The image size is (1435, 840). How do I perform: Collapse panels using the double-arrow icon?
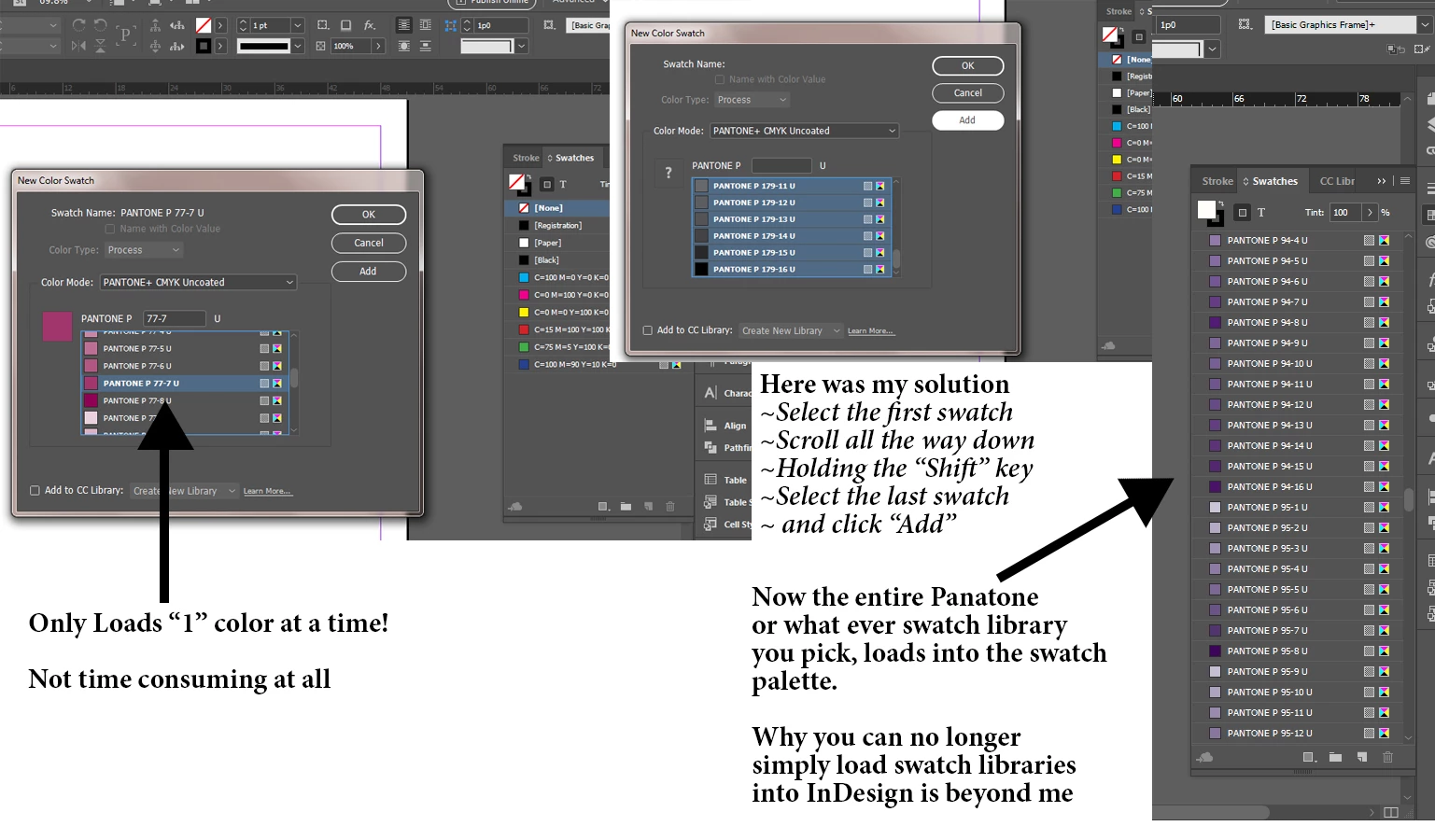point(1382,181)
